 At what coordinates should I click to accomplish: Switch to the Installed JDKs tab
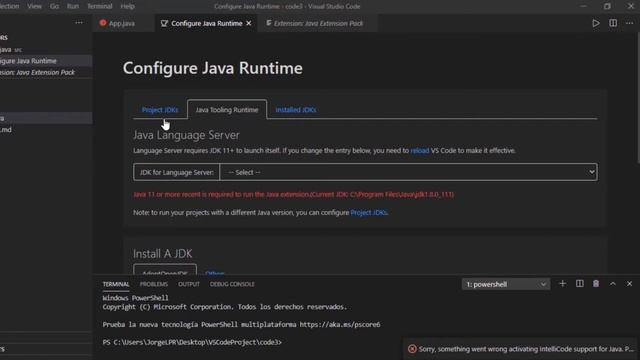[296, 110]
